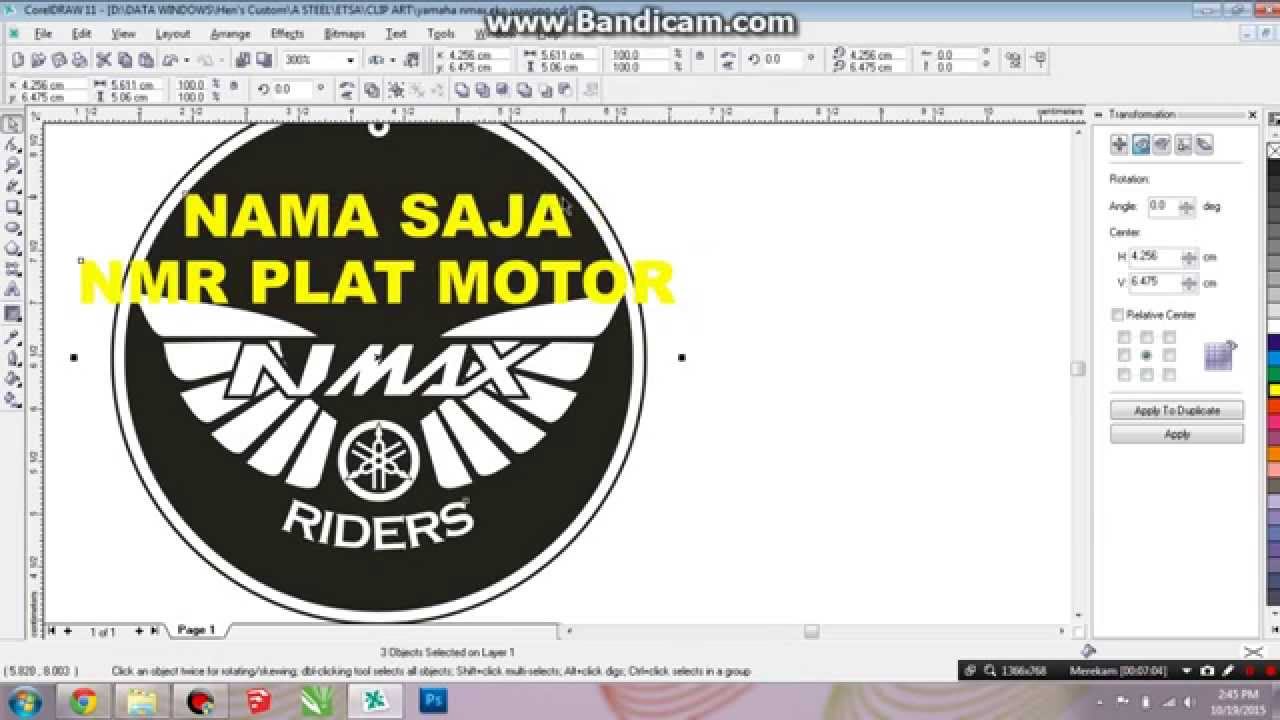Check the top-right anchor point box
Image resolution: width=1280 pixels, height=720 pixels.
point(1169,337)
